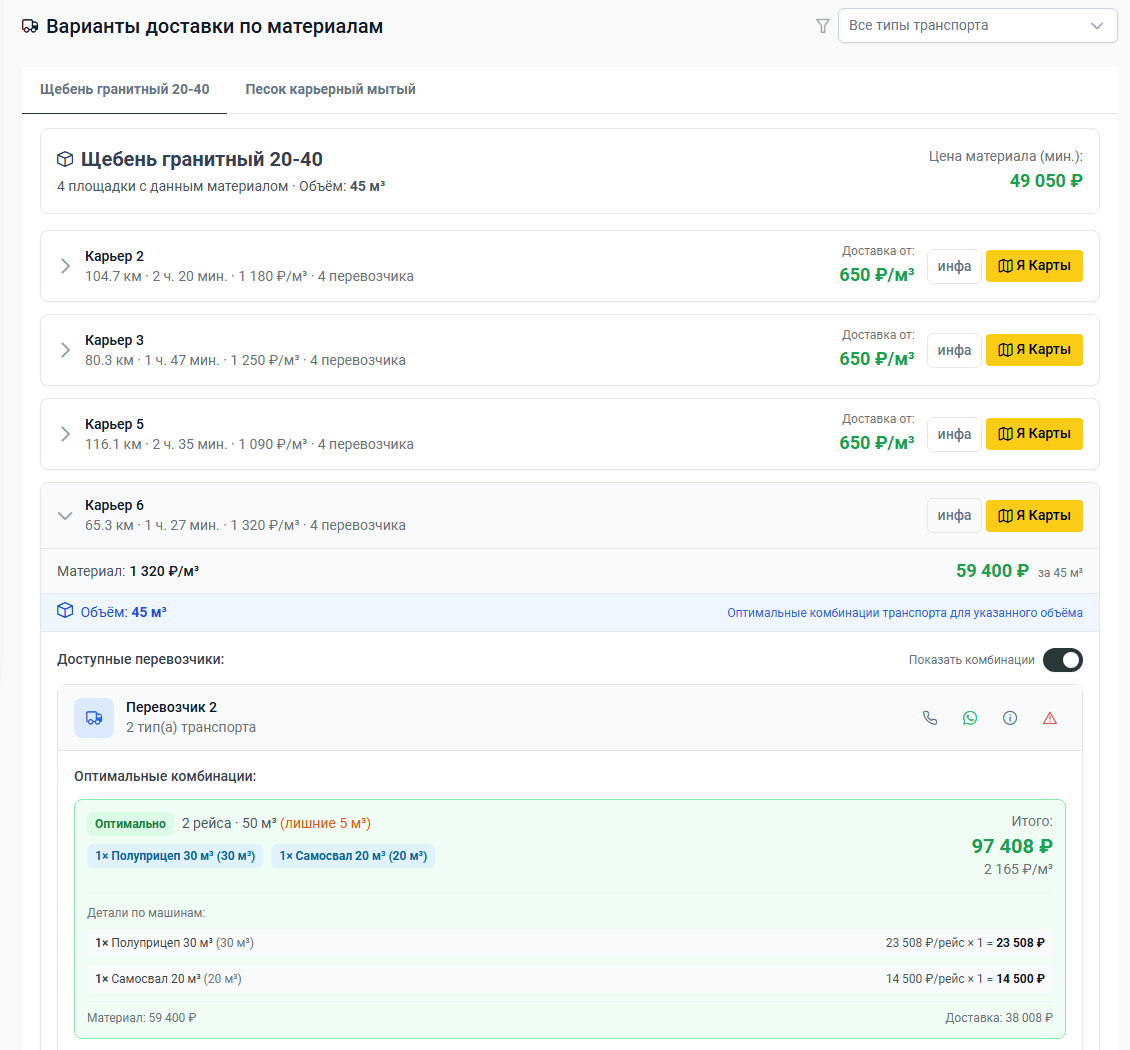The width and height of the screenshot is (1130, 1050).
Task: Click the 1× Самосвал 20 м³ chip
Action: click(353, 856)
